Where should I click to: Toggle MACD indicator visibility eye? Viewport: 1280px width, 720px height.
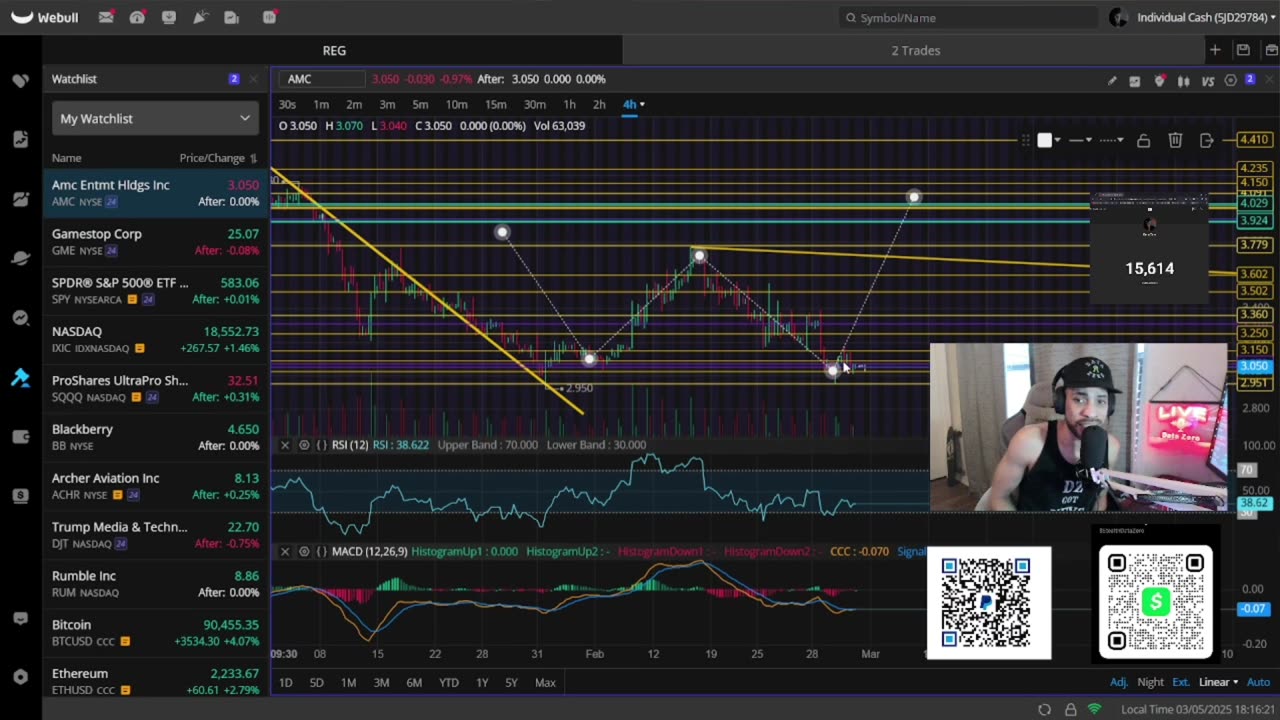[304, 551]
